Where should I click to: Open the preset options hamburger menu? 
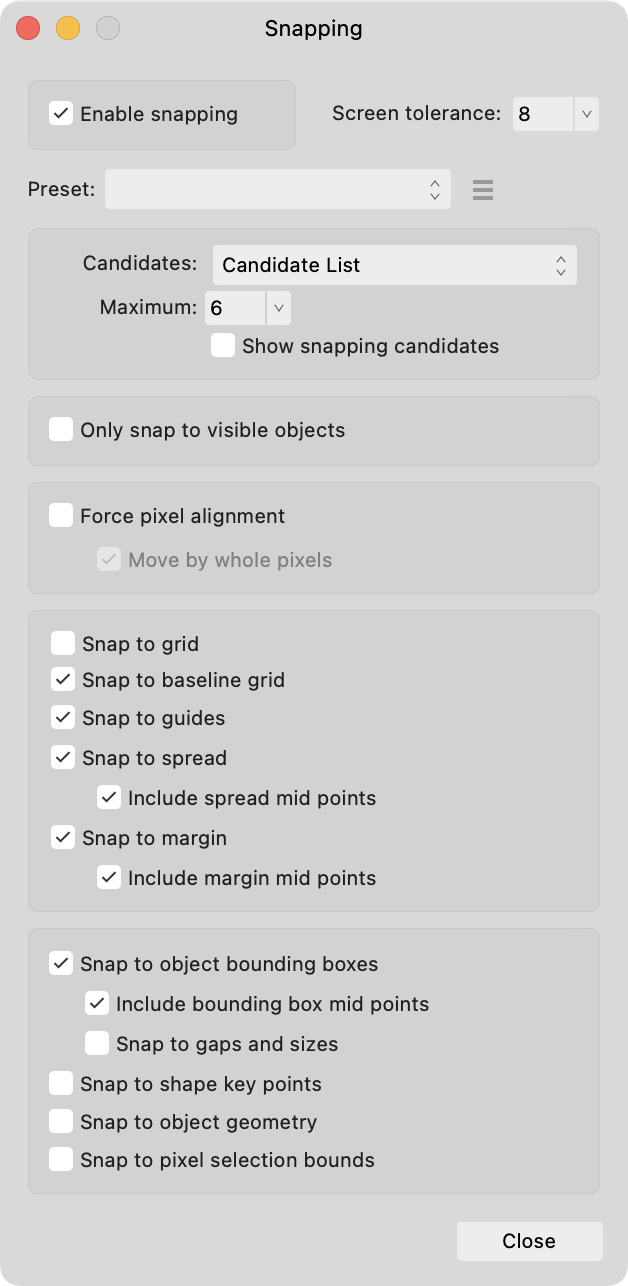(x=483, y=190)
